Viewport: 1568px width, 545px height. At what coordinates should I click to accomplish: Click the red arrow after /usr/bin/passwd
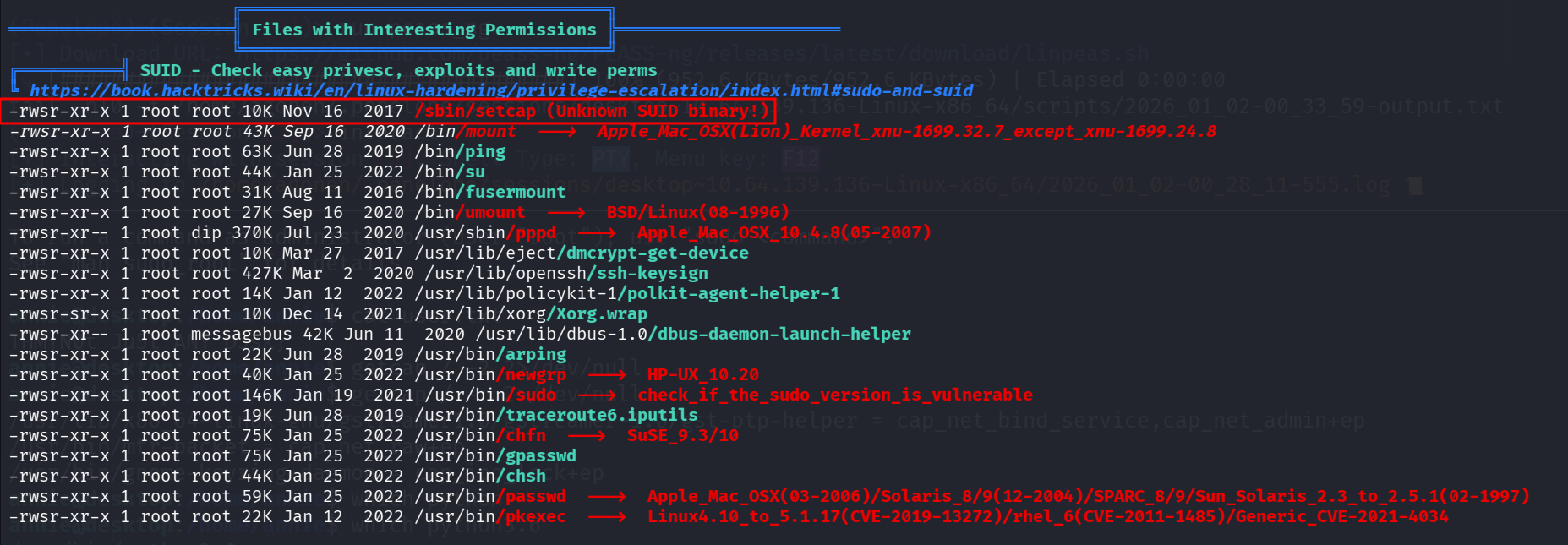607,497
